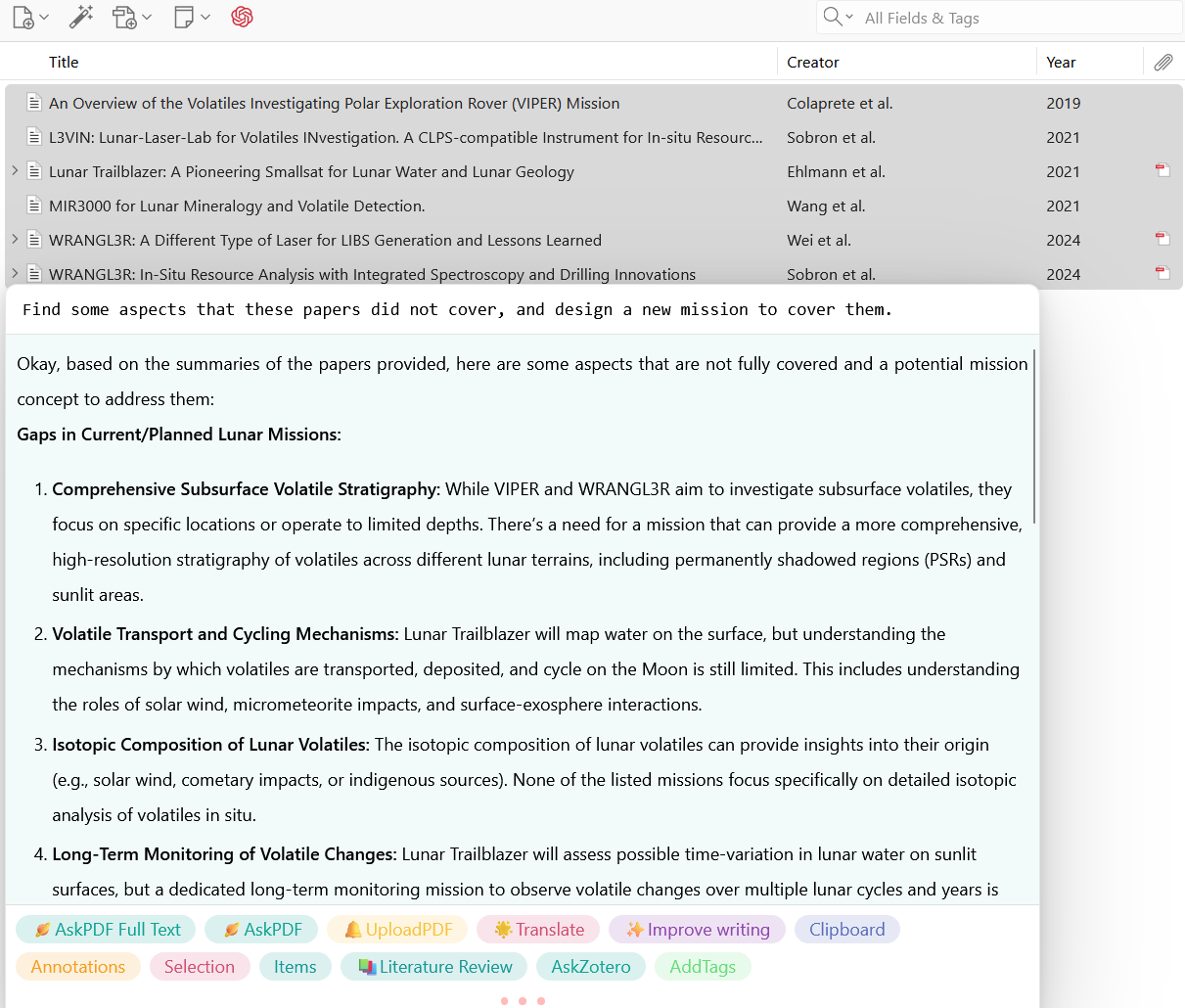Sort items by Title column header

tap(64, 63)
